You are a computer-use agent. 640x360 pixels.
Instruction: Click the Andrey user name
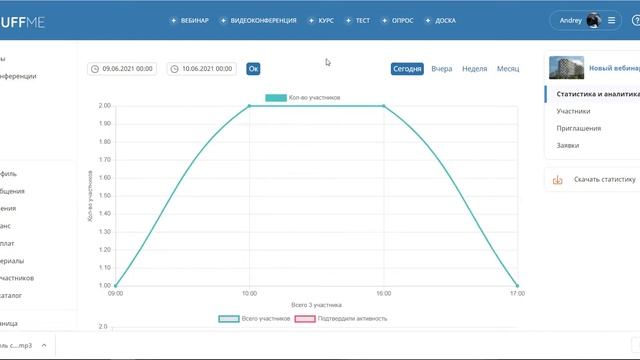(x=570, y=20)
